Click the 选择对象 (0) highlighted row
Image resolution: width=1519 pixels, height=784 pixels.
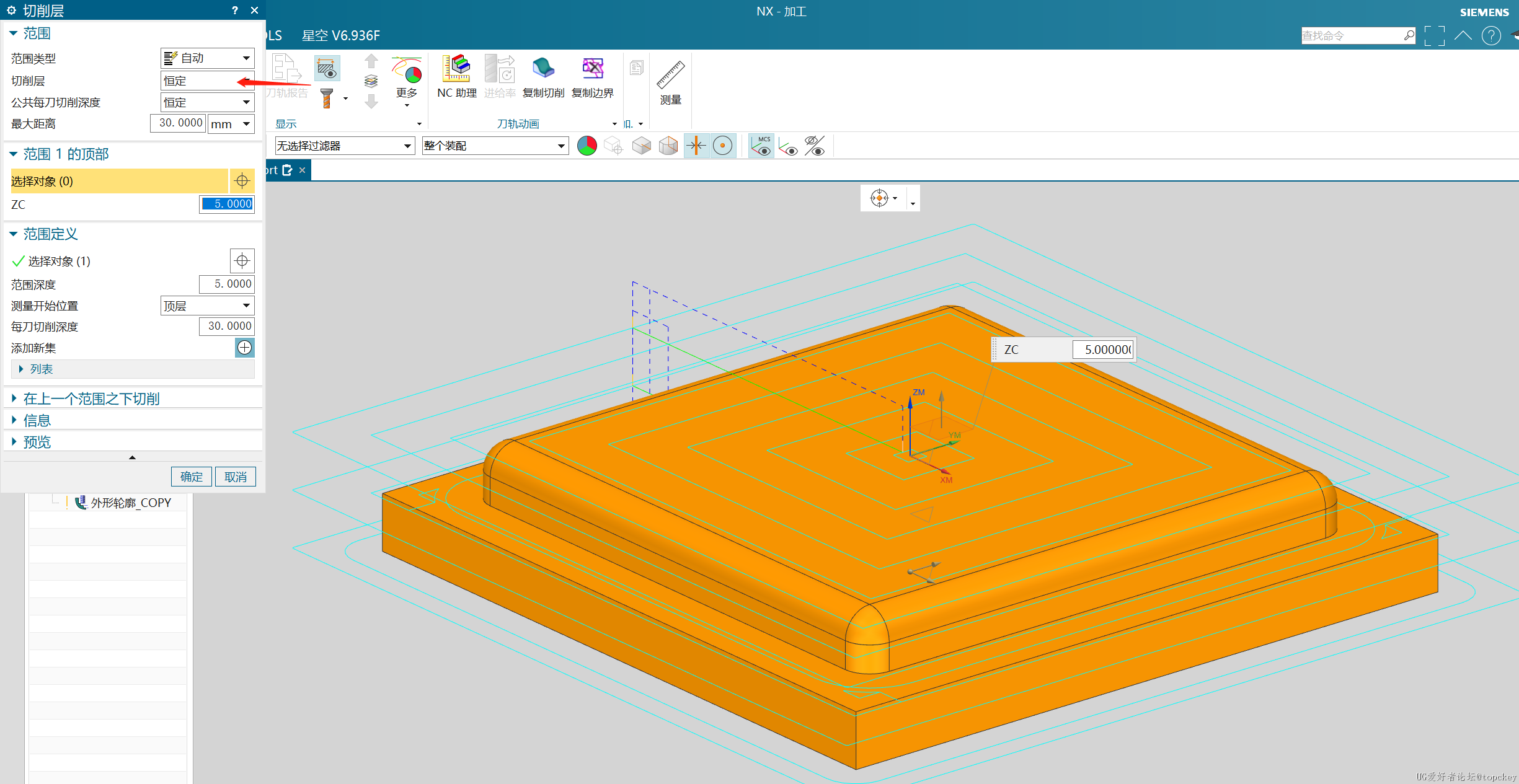coord(119,181)
